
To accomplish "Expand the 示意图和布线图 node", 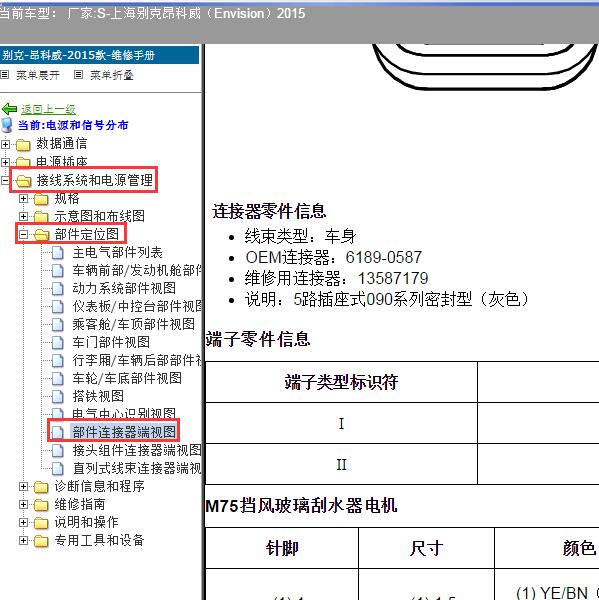I will tap(23, 217).
